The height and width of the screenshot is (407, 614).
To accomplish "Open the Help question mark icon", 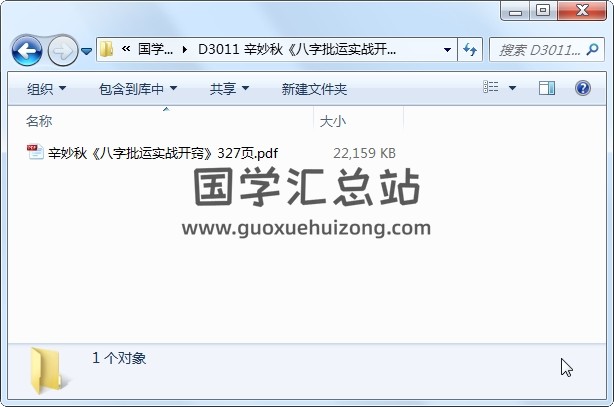I will point(583,88).
